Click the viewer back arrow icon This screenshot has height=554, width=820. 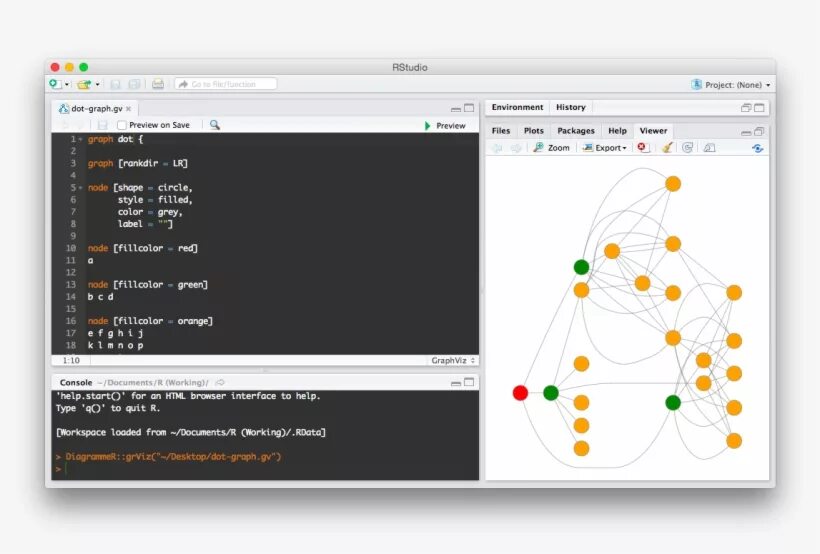tap(497, 148)
